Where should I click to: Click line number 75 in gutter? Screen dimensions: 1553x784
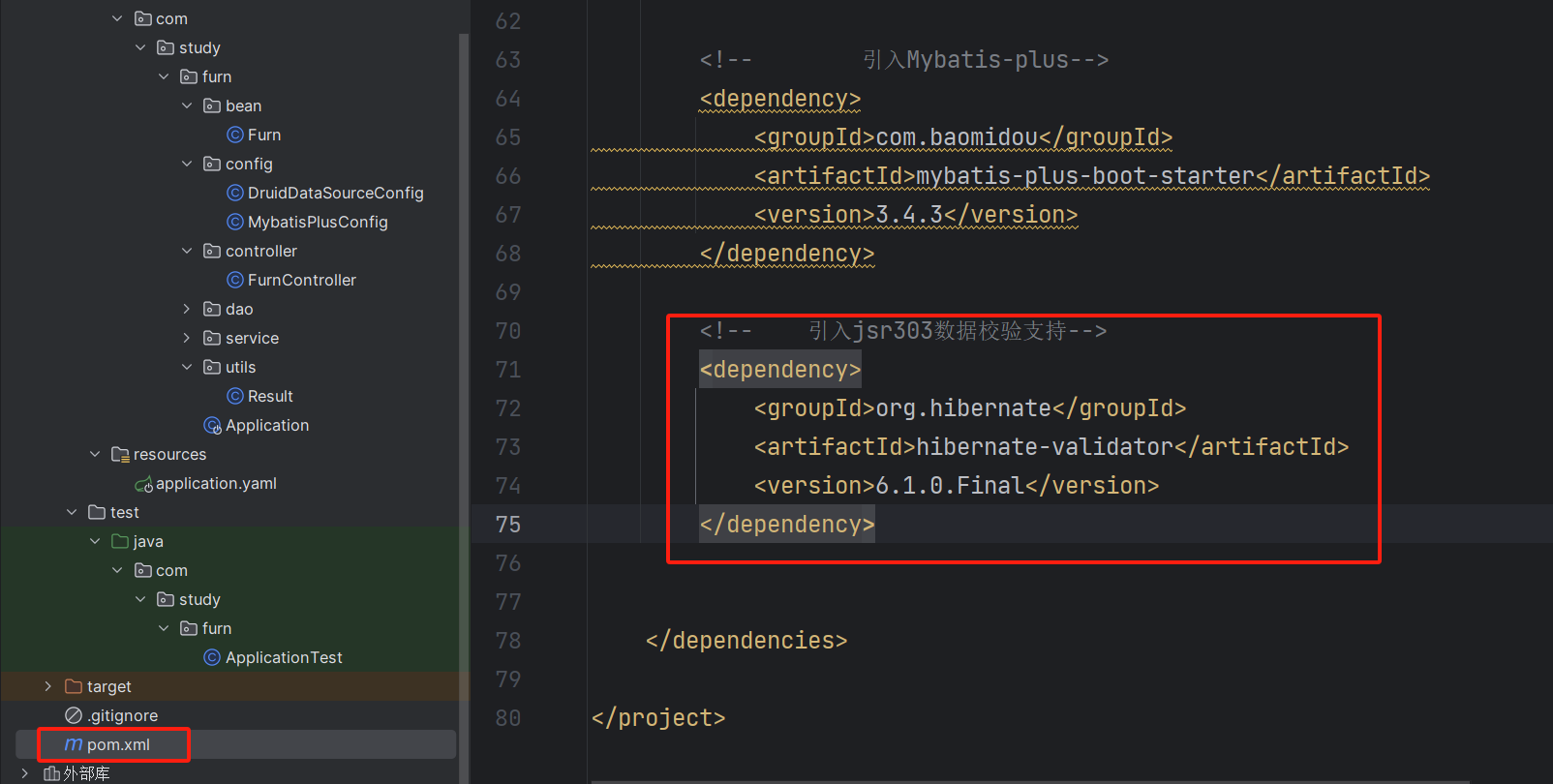click(508, 525)
